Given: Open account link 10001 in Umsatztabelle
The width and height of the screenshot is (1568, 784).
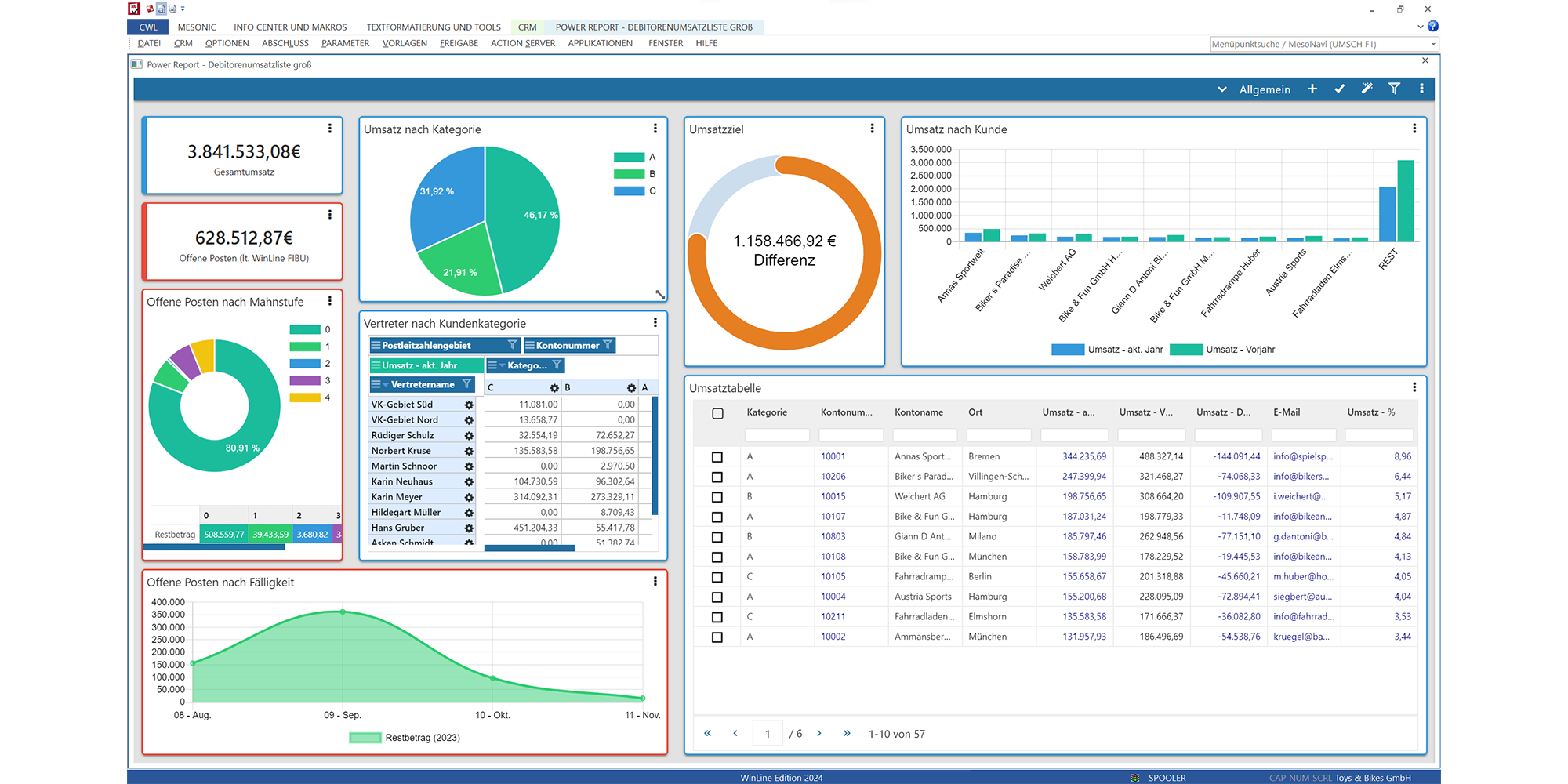Looking at the screenshot, I should [x=833, y=456].
